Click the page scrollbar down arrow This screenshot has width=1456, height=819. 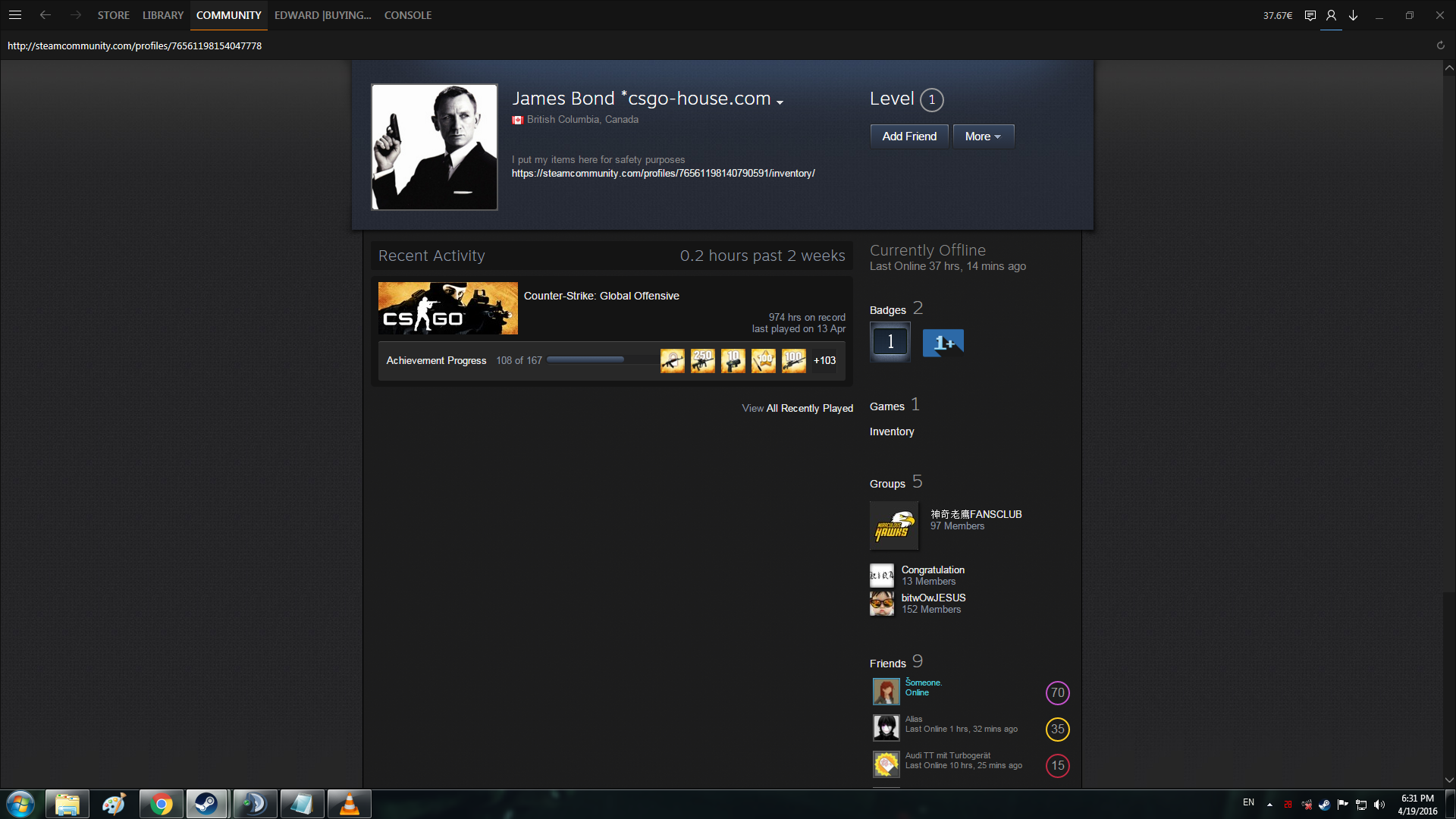tap(1449, 780)
